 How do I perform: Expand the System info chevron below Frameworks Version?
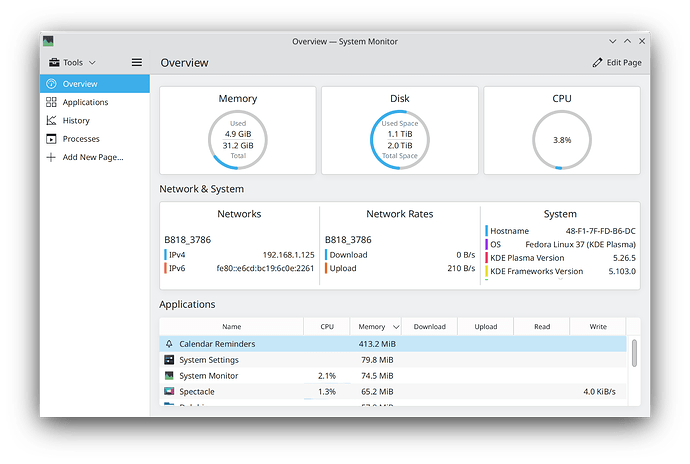click(560, 279)
